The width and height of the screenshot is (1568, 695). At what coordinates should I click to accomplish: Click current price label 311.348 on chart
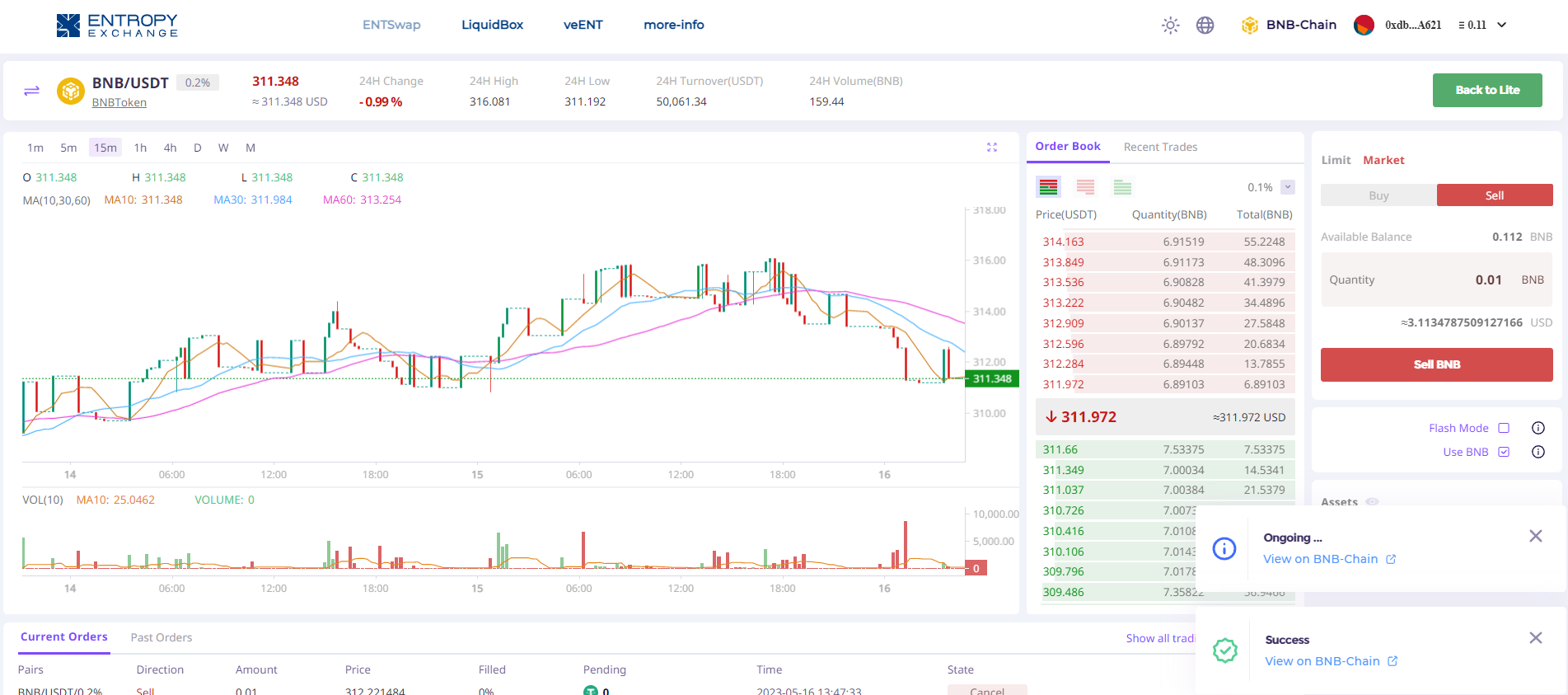click(992, 378)
